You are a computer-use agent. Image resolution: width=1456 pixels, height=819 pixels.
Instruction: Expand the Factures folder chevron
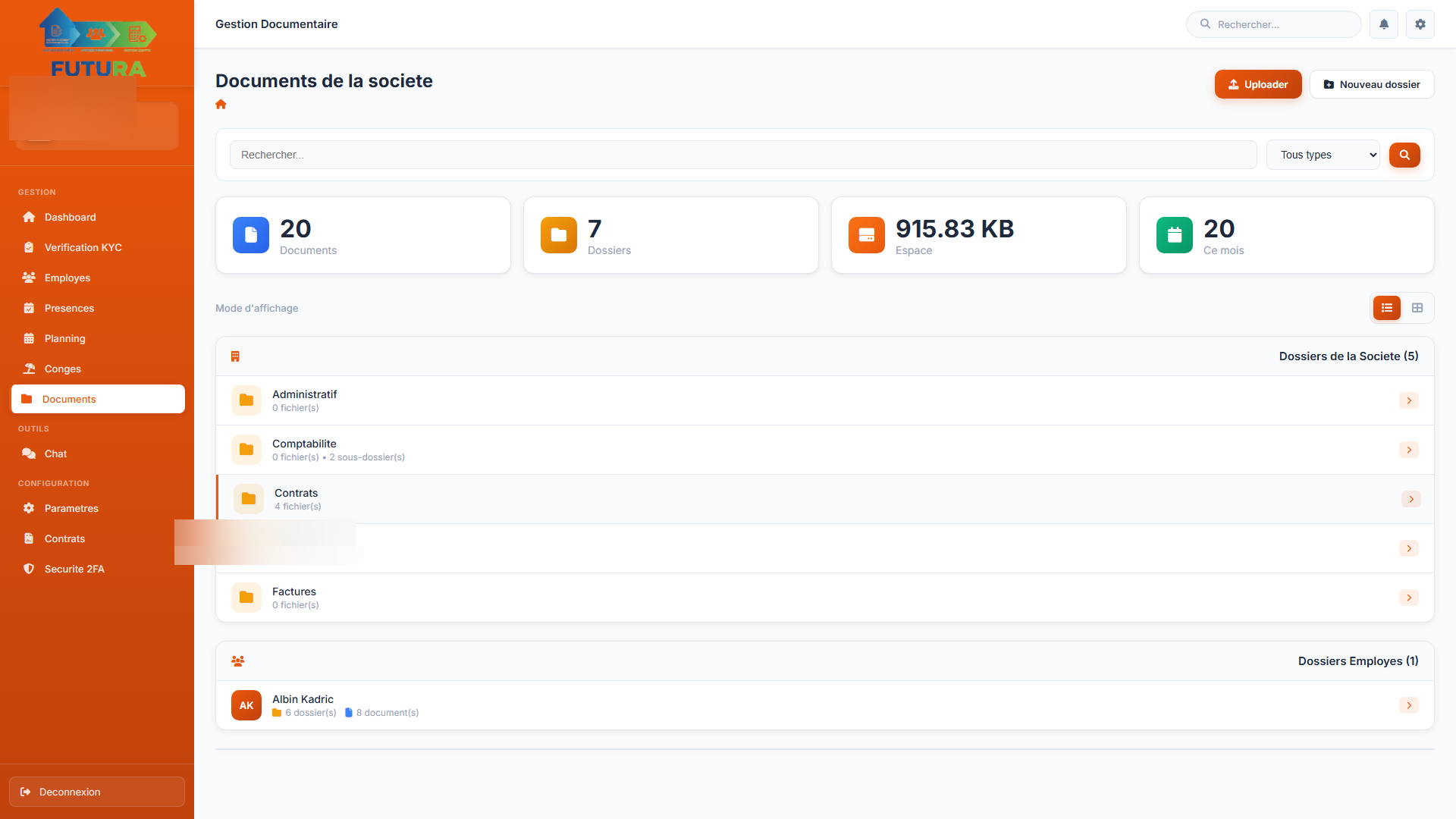1408,598
